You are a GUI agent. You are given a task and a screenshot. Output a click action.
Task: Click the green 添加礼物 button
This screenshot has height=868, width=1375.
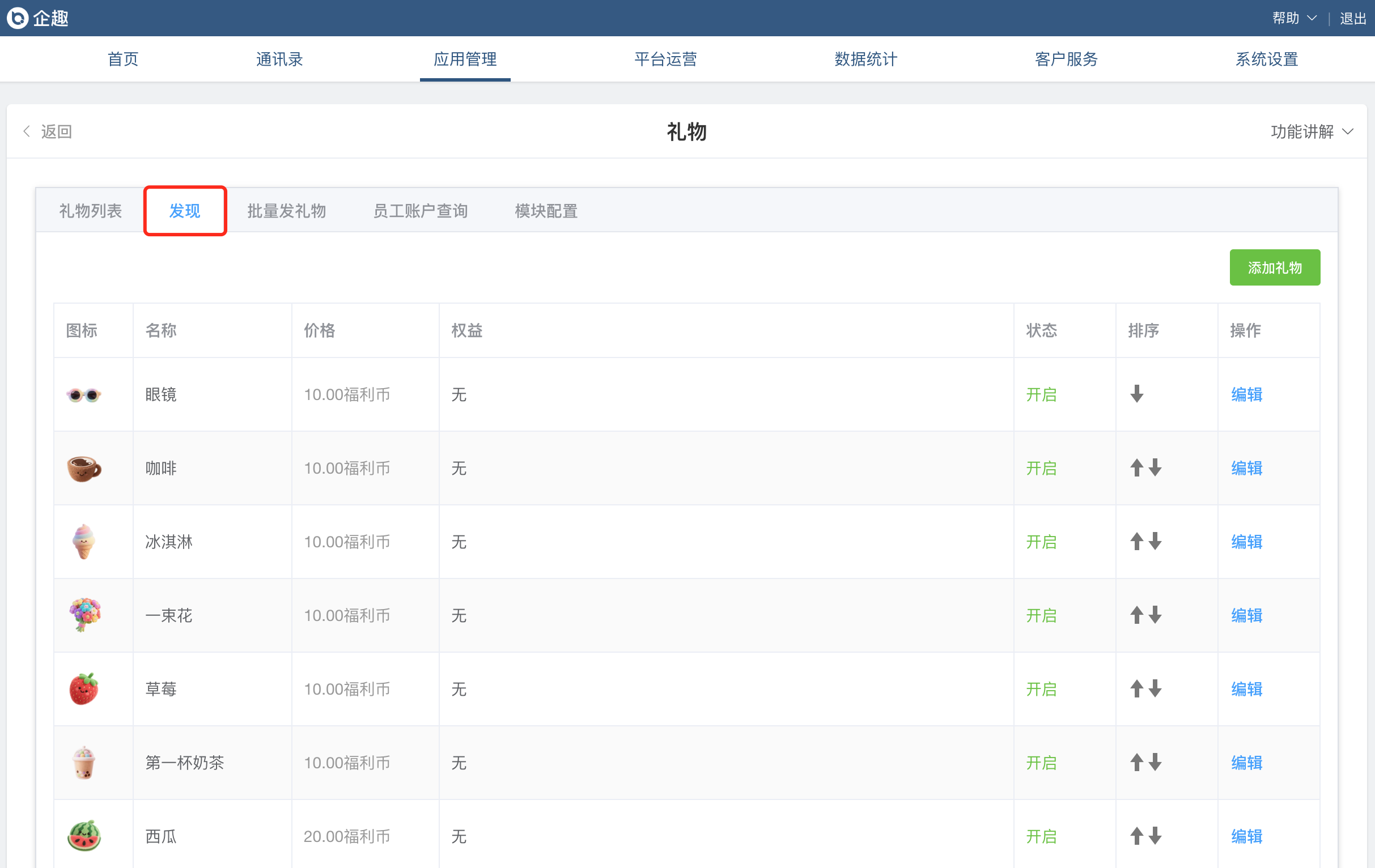tap(1274, 267)
